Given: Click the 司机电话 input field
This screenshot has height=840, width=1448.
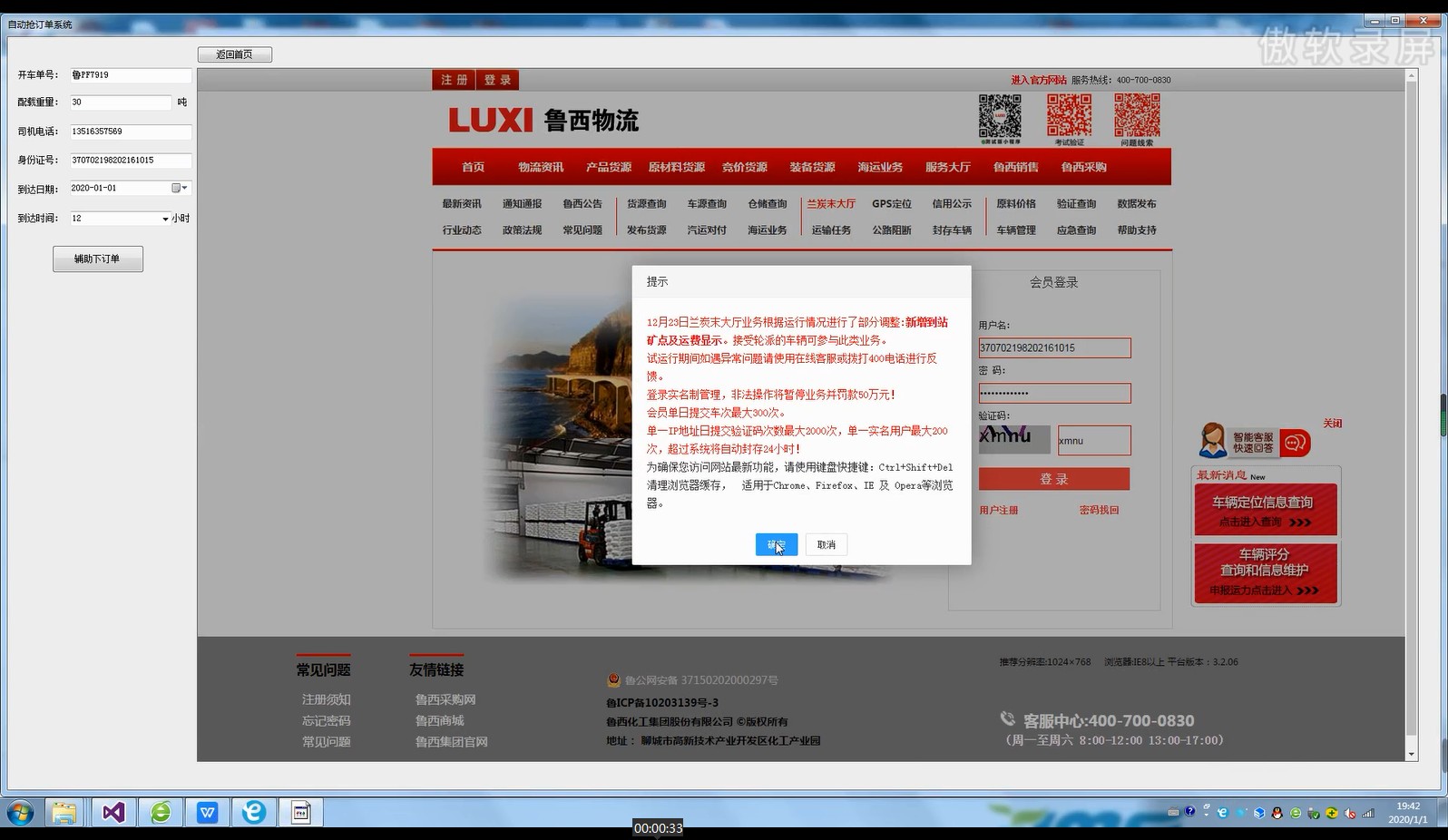Looking at the screenshot, I should [x=131, y=132].
